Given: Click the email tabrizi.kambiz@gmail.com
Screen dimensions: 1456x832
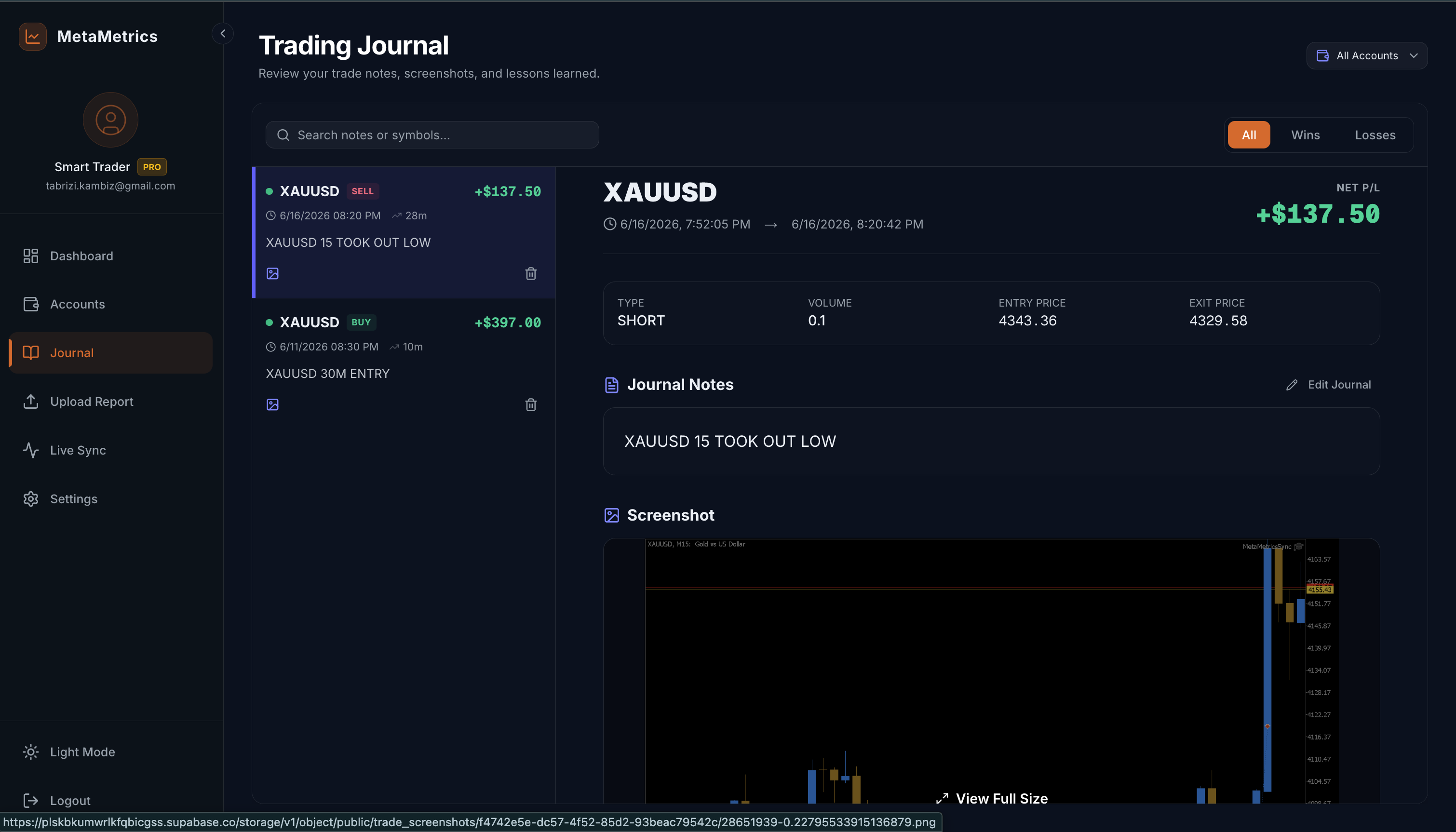Looking at the screenshot, I should pos(110,186).
